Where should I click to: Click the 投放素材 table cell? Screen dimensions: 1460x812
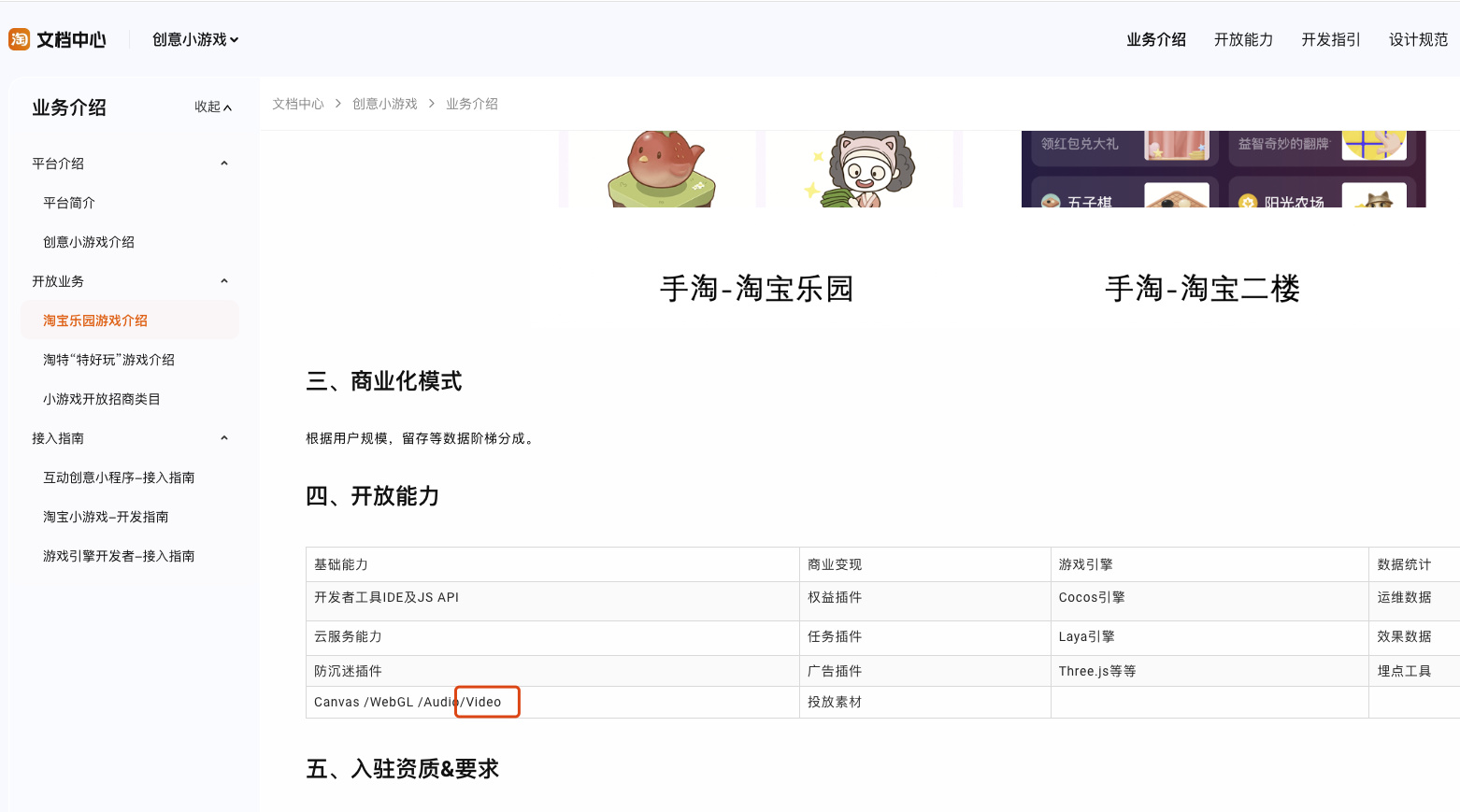point(925,702)
